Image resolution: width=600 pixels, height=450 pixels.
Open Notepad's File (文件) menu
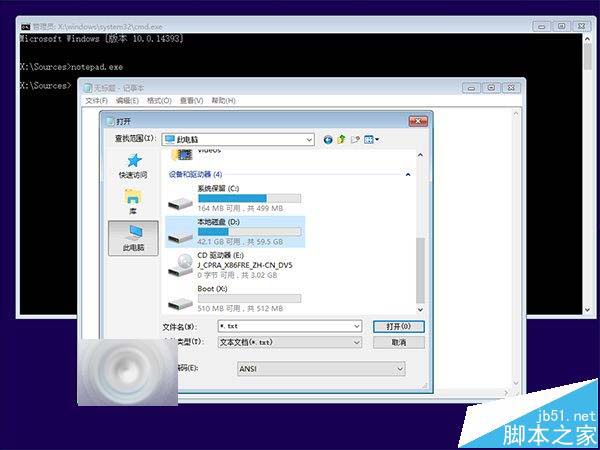[97, 100]
